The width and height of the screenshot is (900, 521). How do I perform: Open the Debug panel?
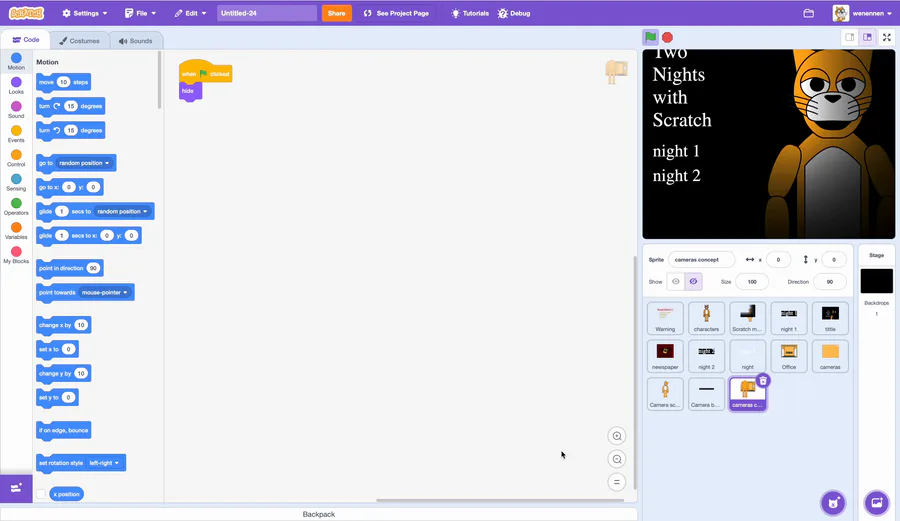(x=514, y=13)
